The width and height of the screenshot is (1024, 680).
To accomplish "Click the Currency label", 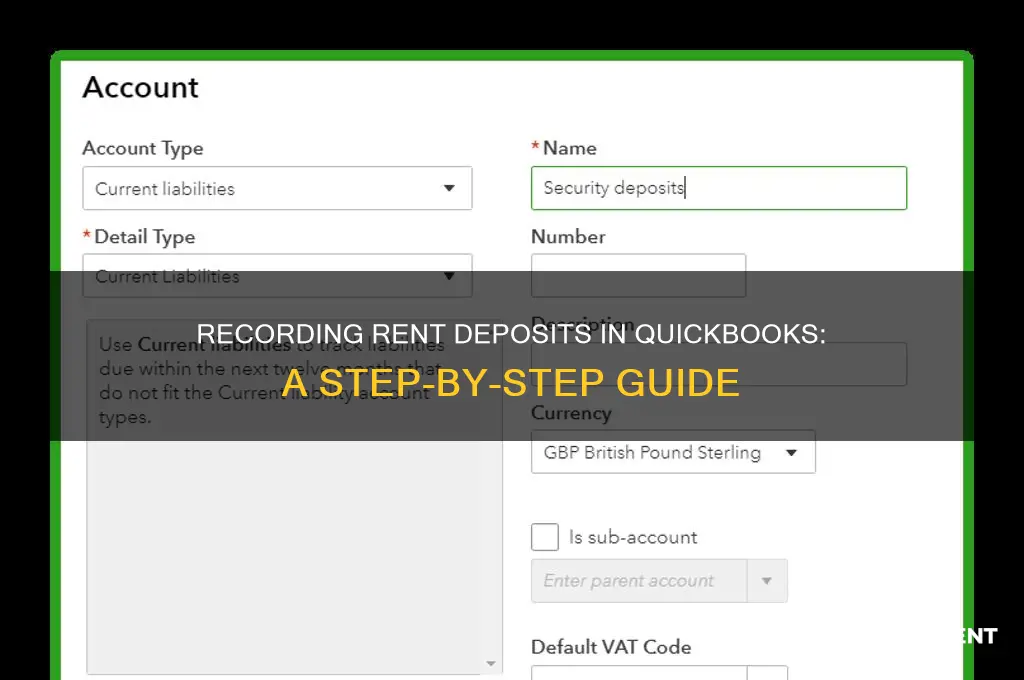I will pyautogui.click(x=571, y=413).
